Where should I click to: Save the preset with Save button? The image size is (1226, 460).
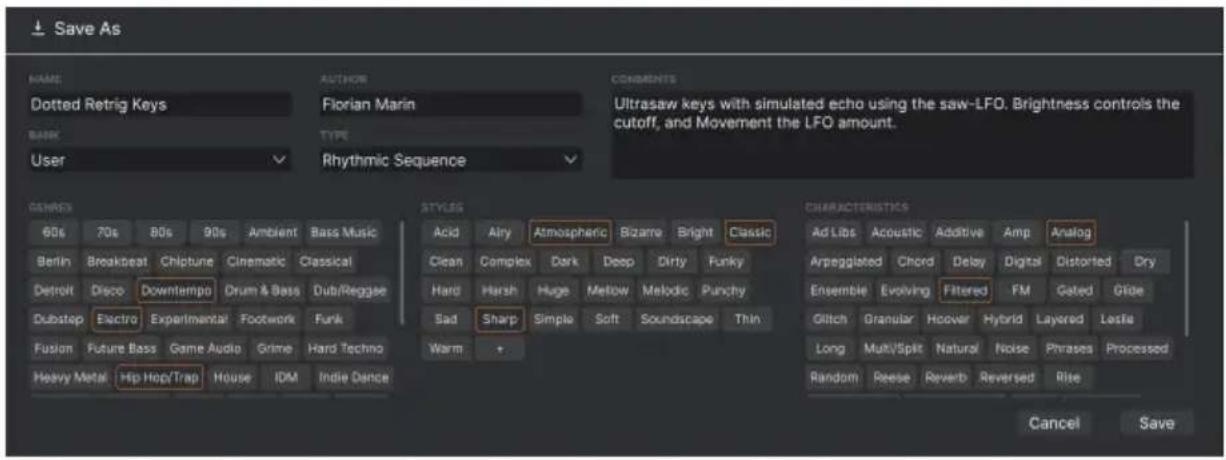[x=1155, y=423]
